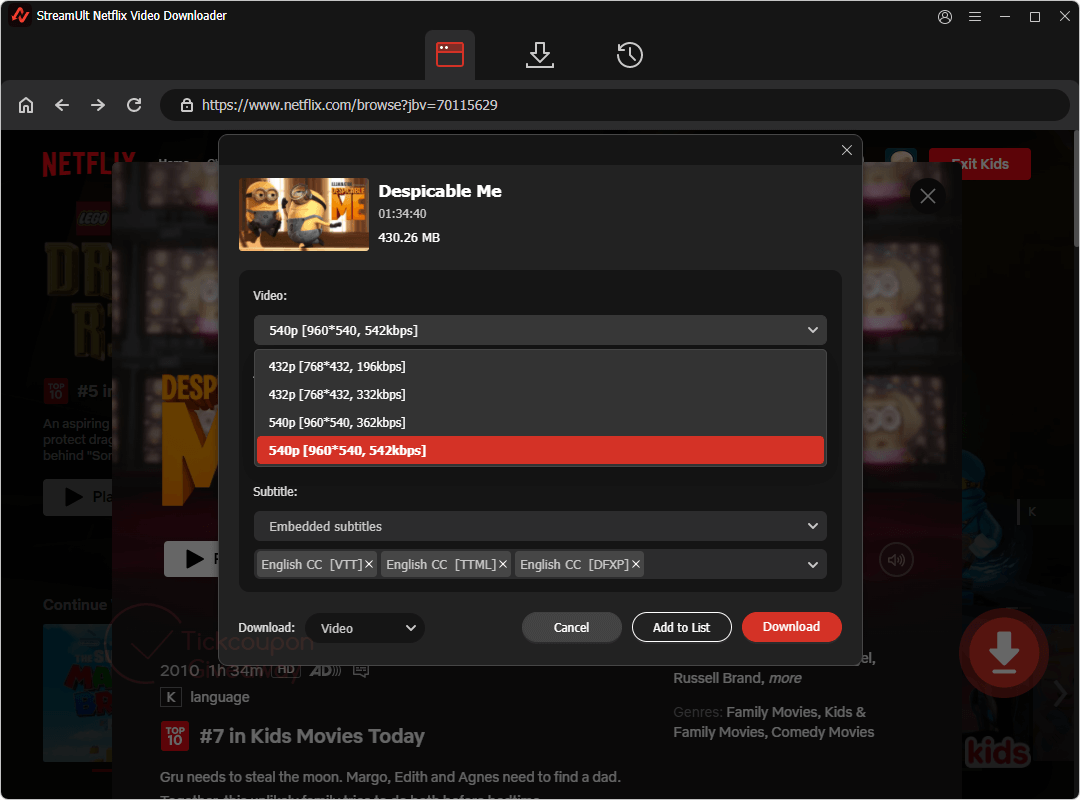Expand the subtitle language list chevron

click(813, 564)
